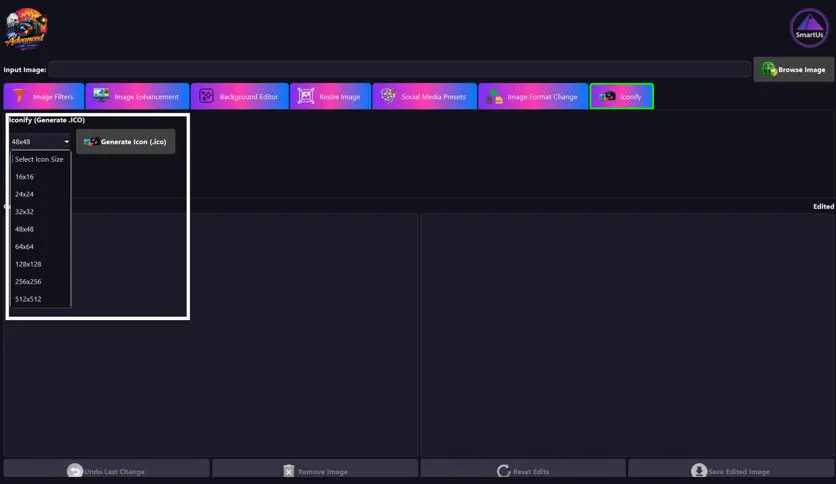Viewport: 836px width, 484px height.
Task: Select the Iconify tab
Action: 622,96
